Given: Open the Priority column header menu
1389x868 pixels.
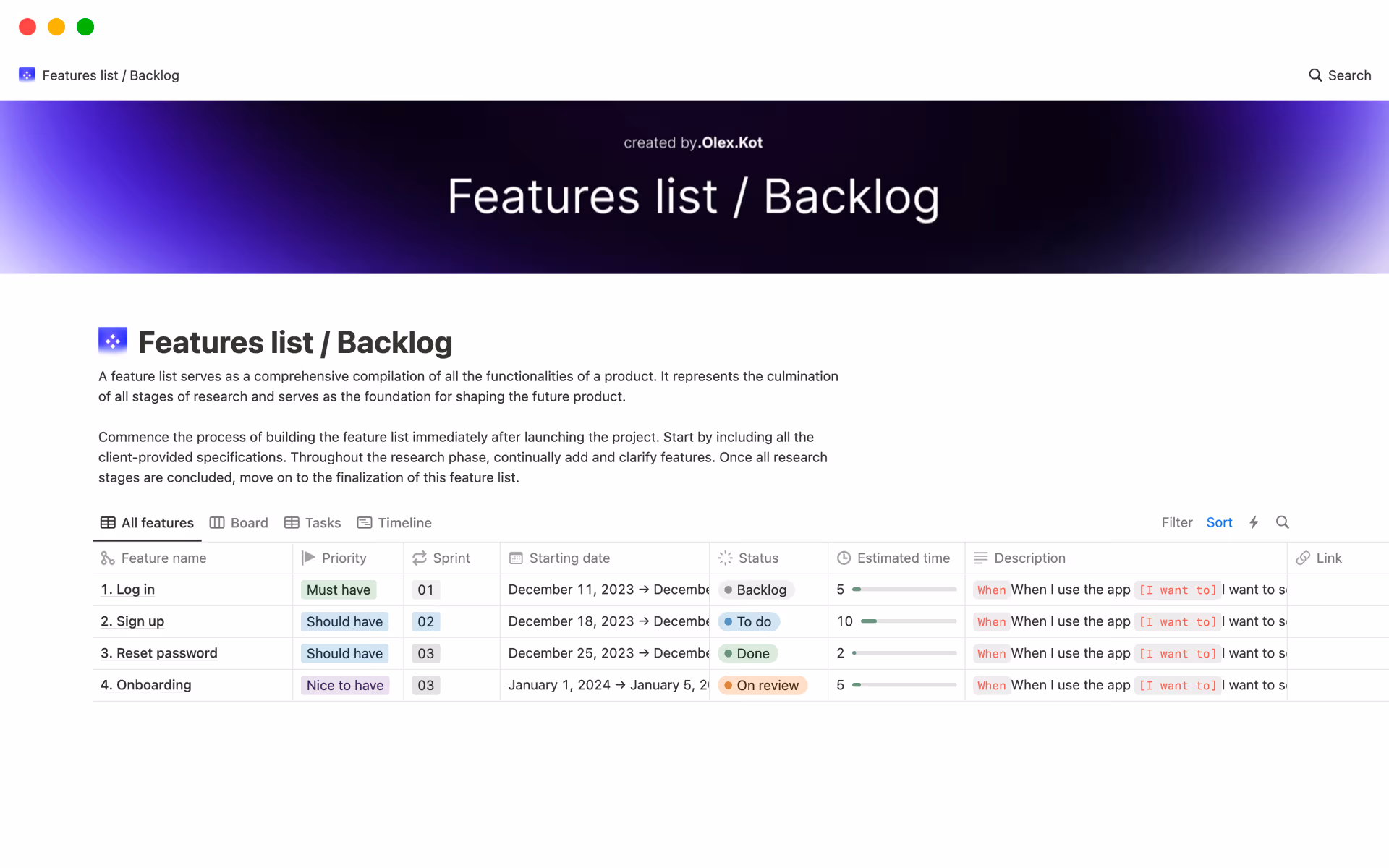Looking at the screenshot, I should (x=344, y=558).
